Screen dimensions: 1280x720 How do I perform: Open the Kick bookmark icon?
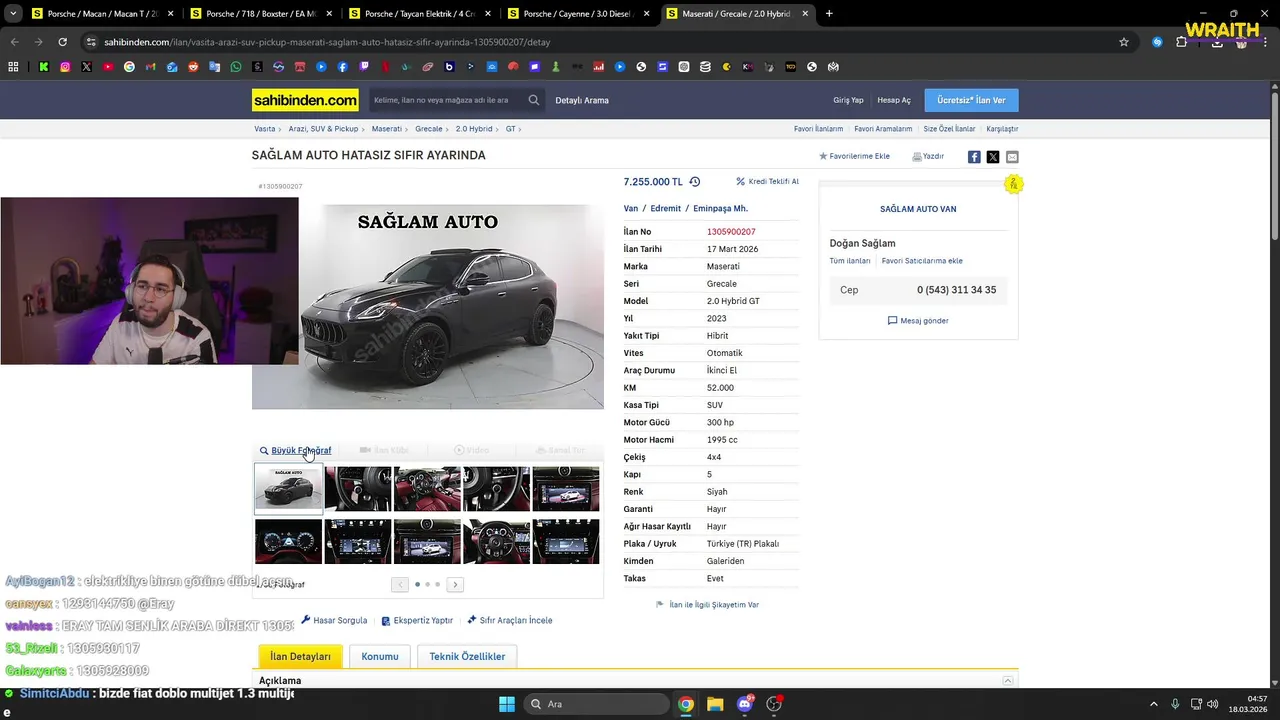[x=44, y=67]
